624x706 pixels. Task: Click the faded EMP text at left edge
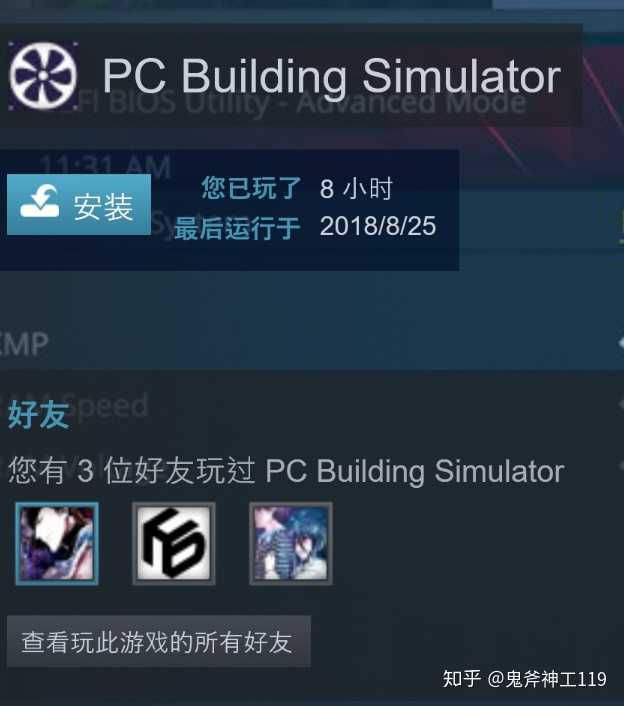click(23, 344)
